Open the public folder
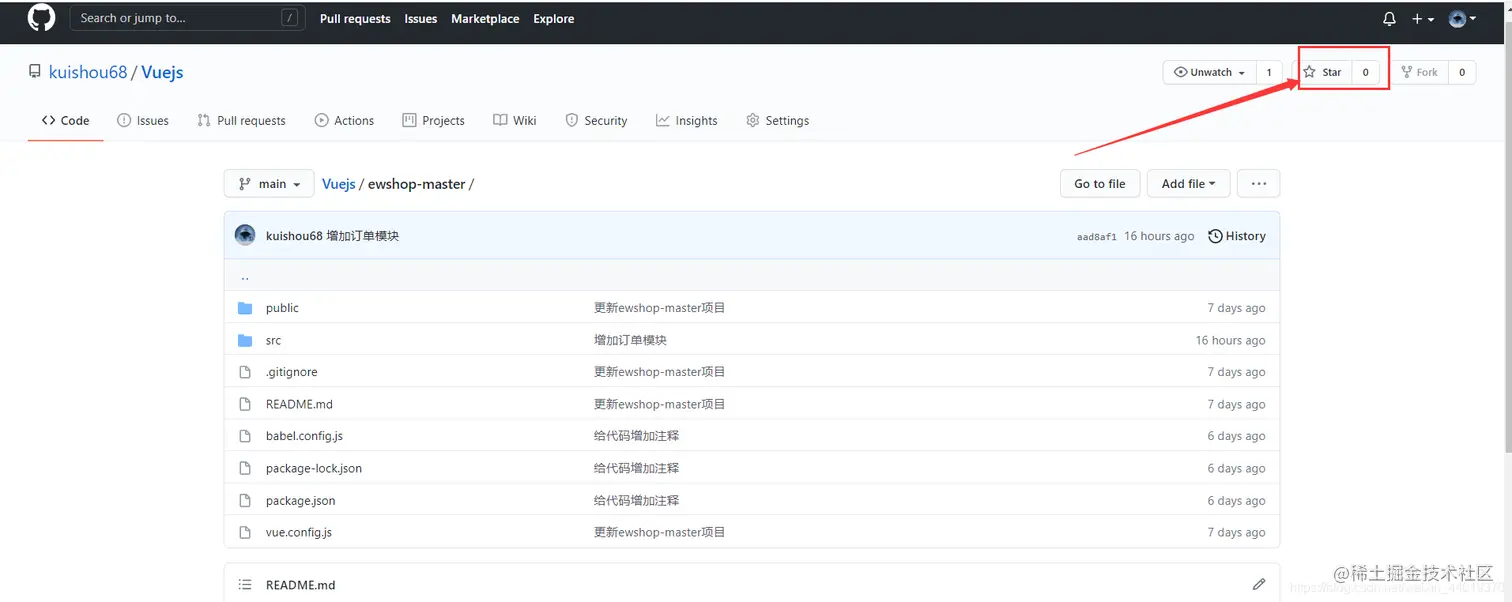The width and height of the screenshot is (1512, 602). pos(282,308)
